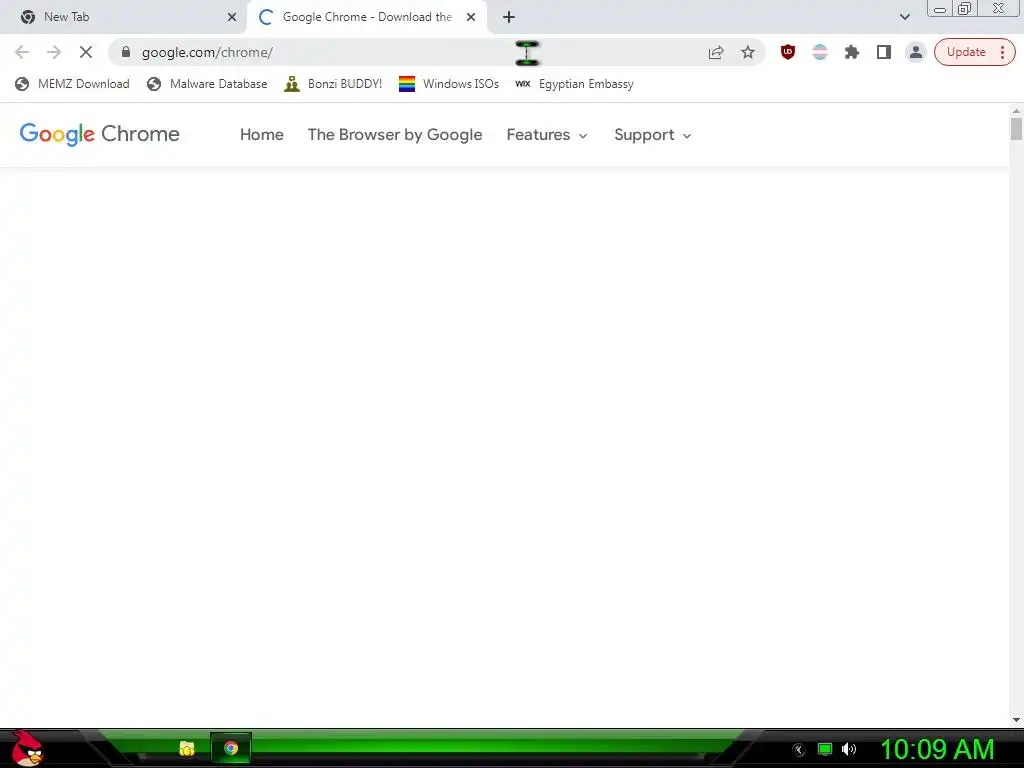Screen dimensions: 1024x768
Task: Open the Windows ISOs bookmark
Action: tap(449, 84)
